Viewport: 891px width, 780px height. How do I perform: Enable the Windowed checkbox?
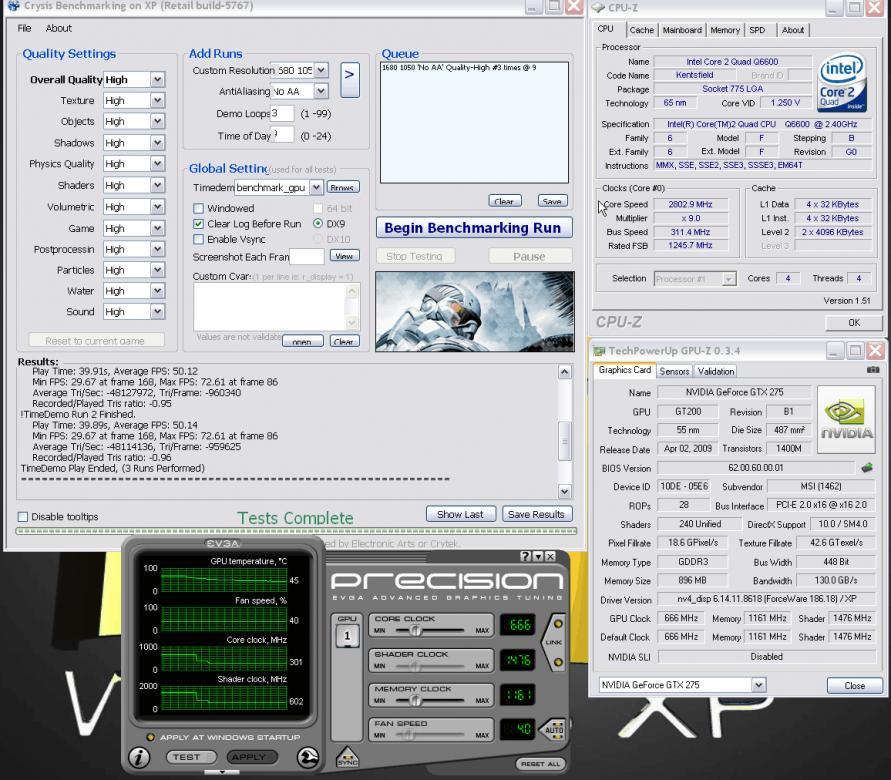click(x=198, y=208)
